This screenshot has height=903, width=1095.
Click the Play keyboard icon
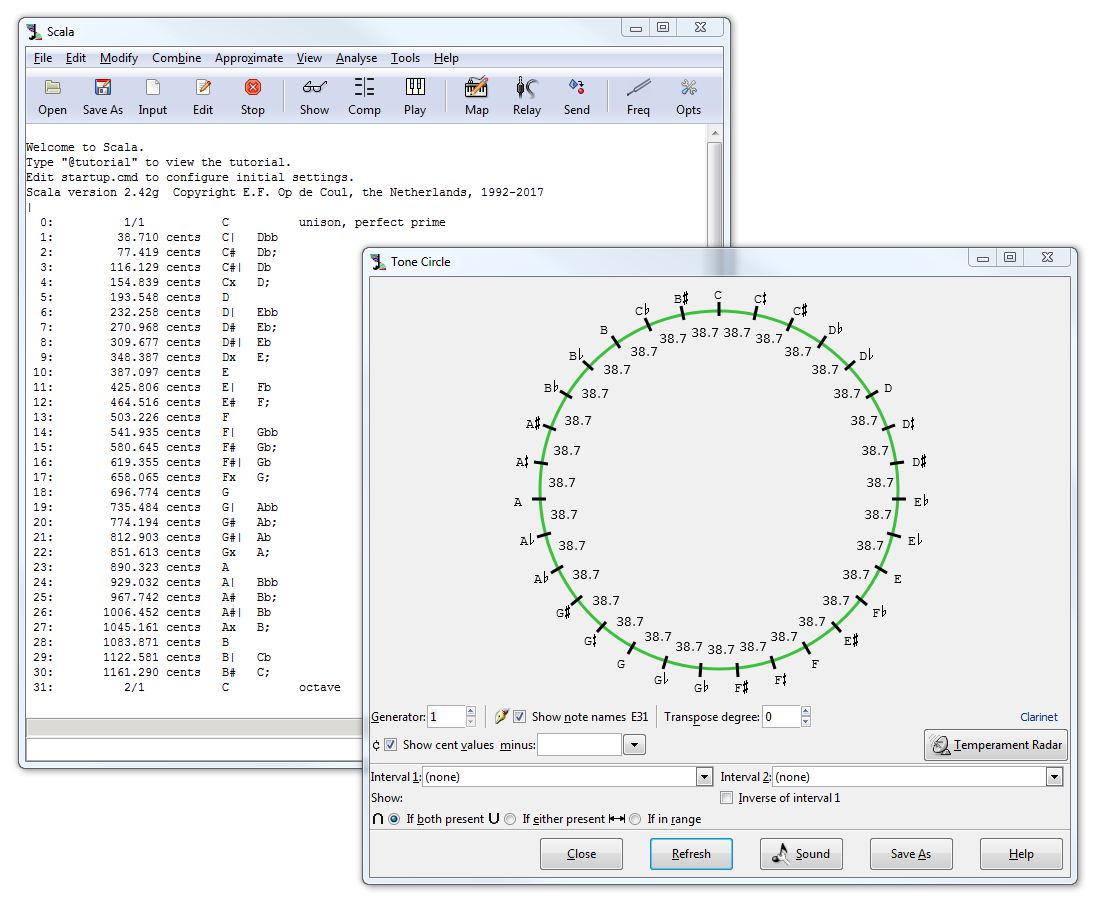tap(415, 89)
